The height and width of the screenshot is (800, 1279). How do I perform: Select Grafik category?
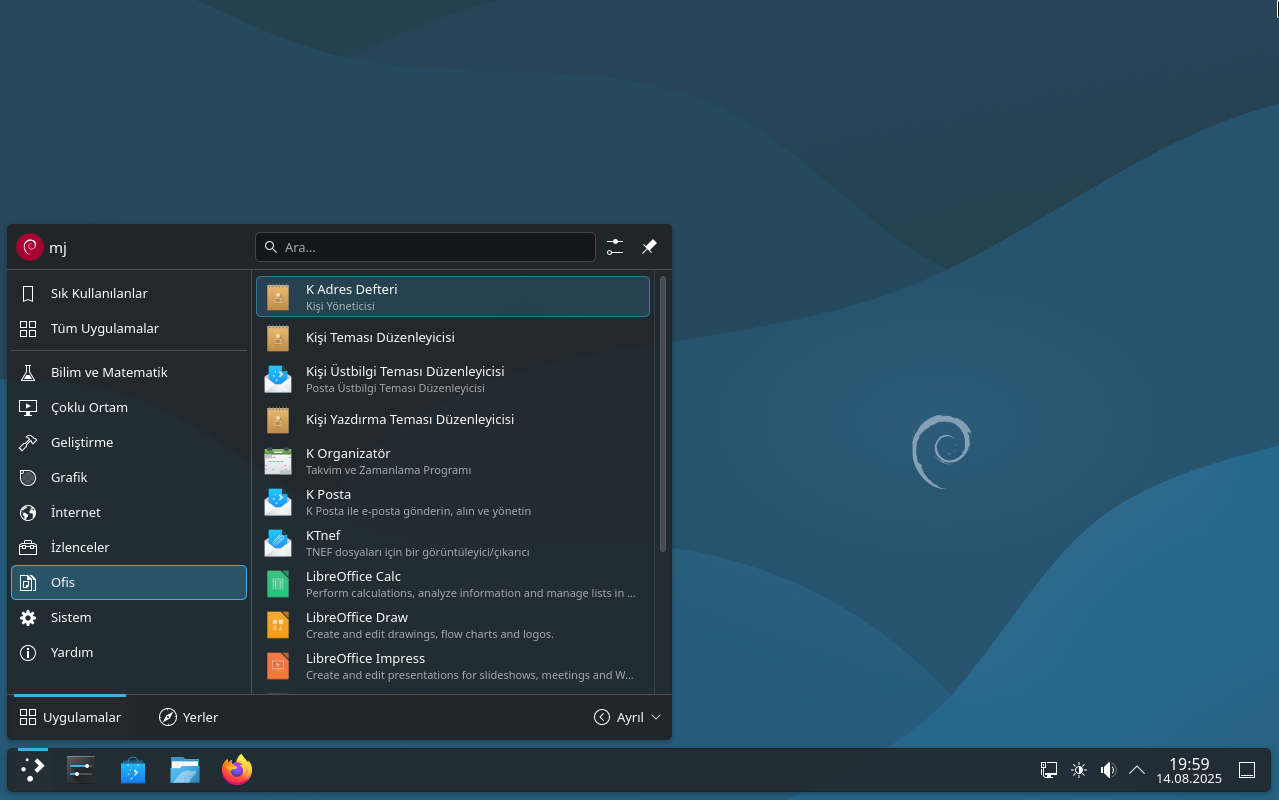129,478
